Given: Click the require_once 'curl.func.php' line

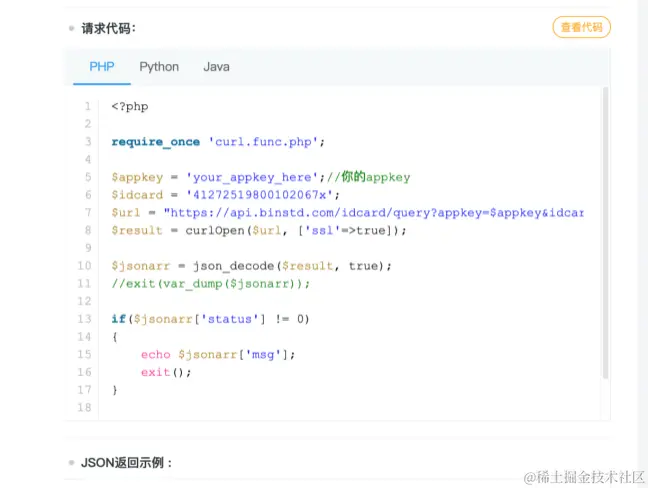Looking at the screenshot, I should click(218, 142).
